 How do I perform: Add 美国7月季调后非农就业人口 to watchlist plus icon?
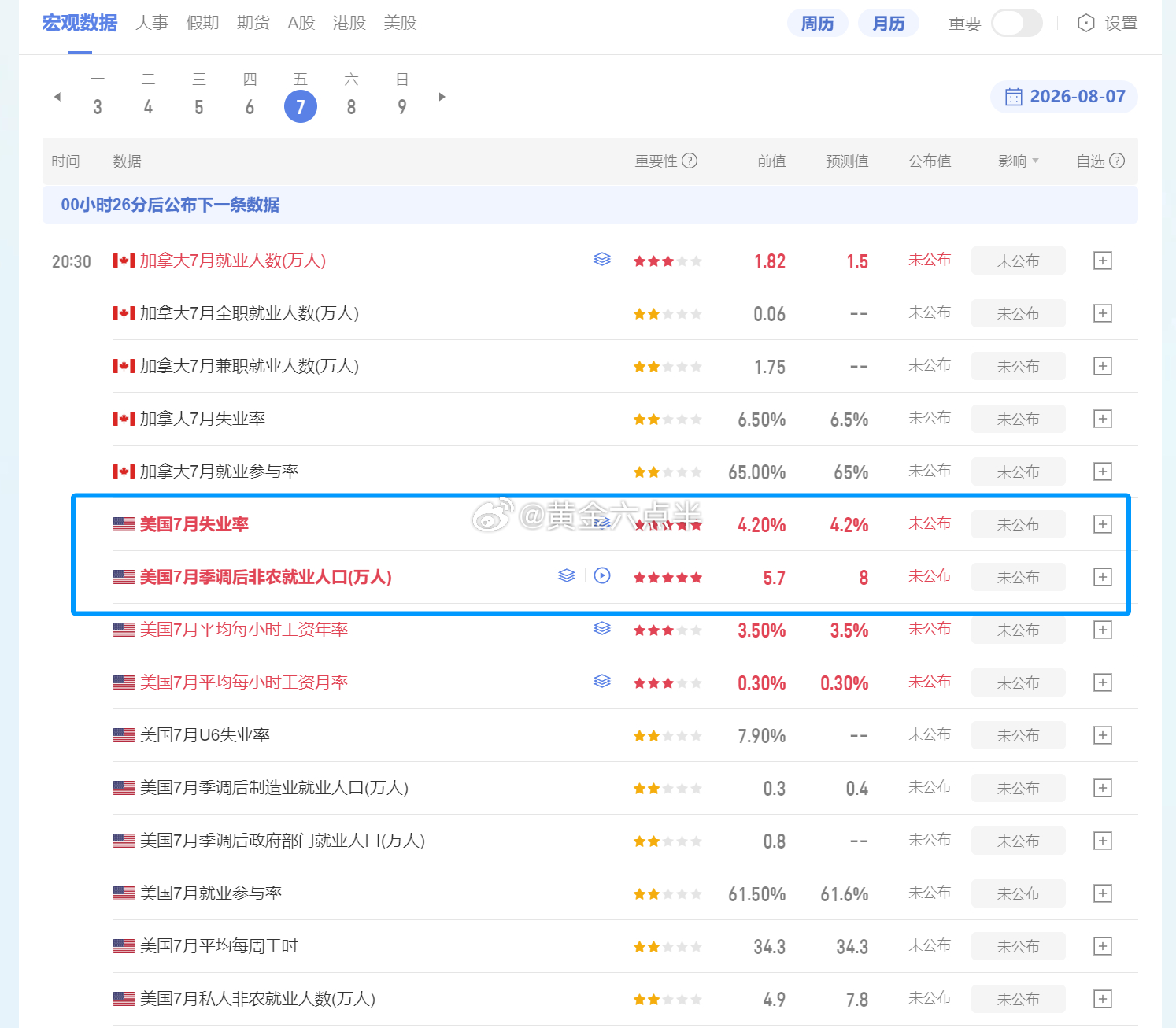1103,577
